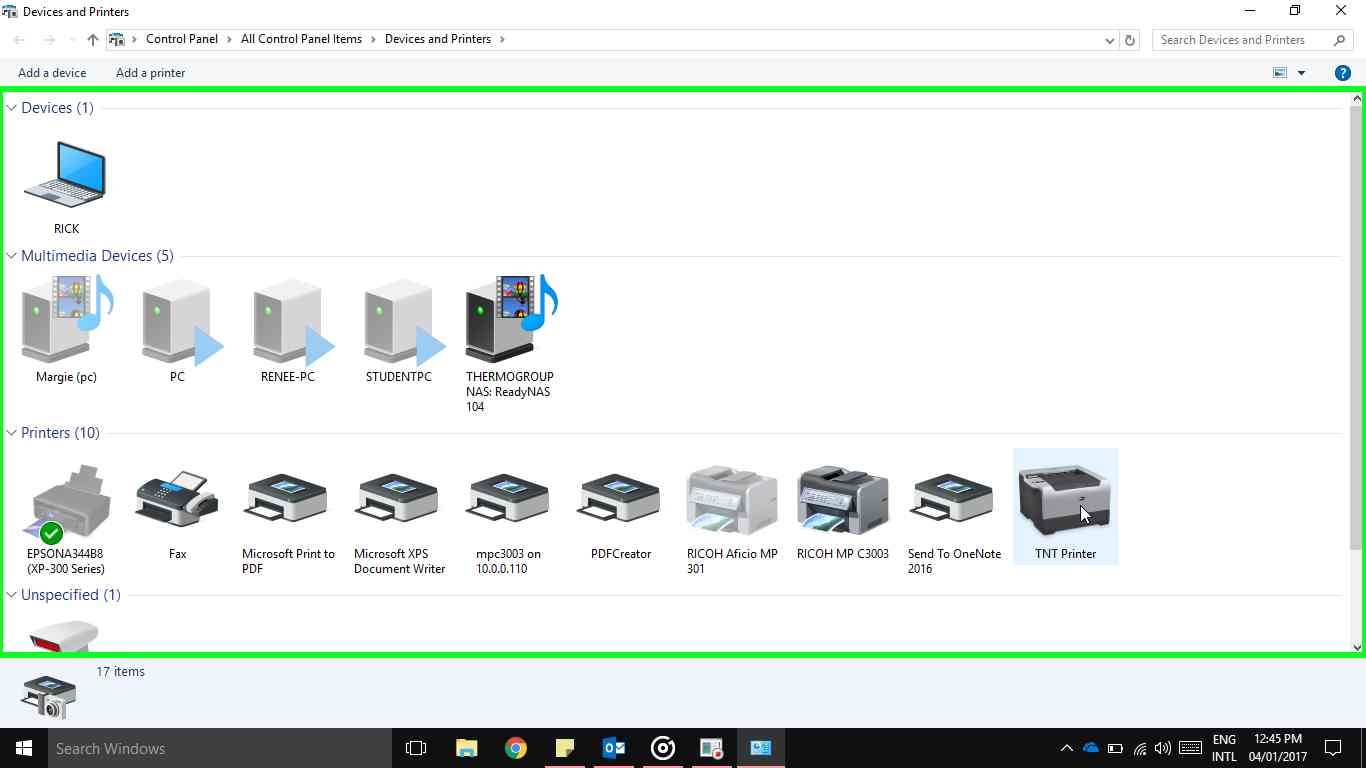Open File Explorer from taskbar
The height and width of the screenshot is (768, 1366).
(x=466, y=748)
